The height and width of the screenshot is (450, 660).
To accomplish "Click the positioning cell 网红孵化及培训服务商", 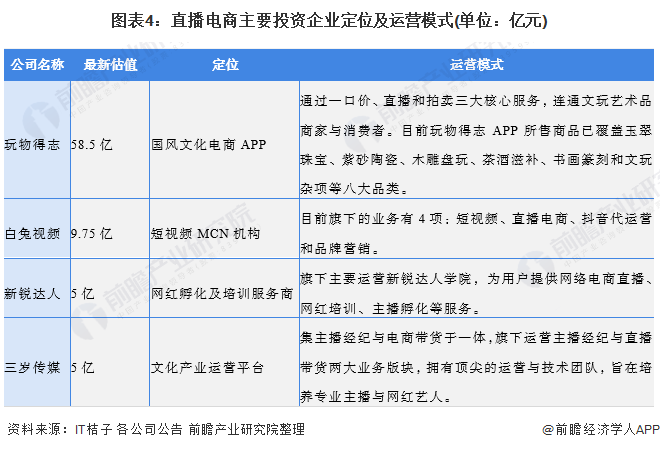I will 222,293.
